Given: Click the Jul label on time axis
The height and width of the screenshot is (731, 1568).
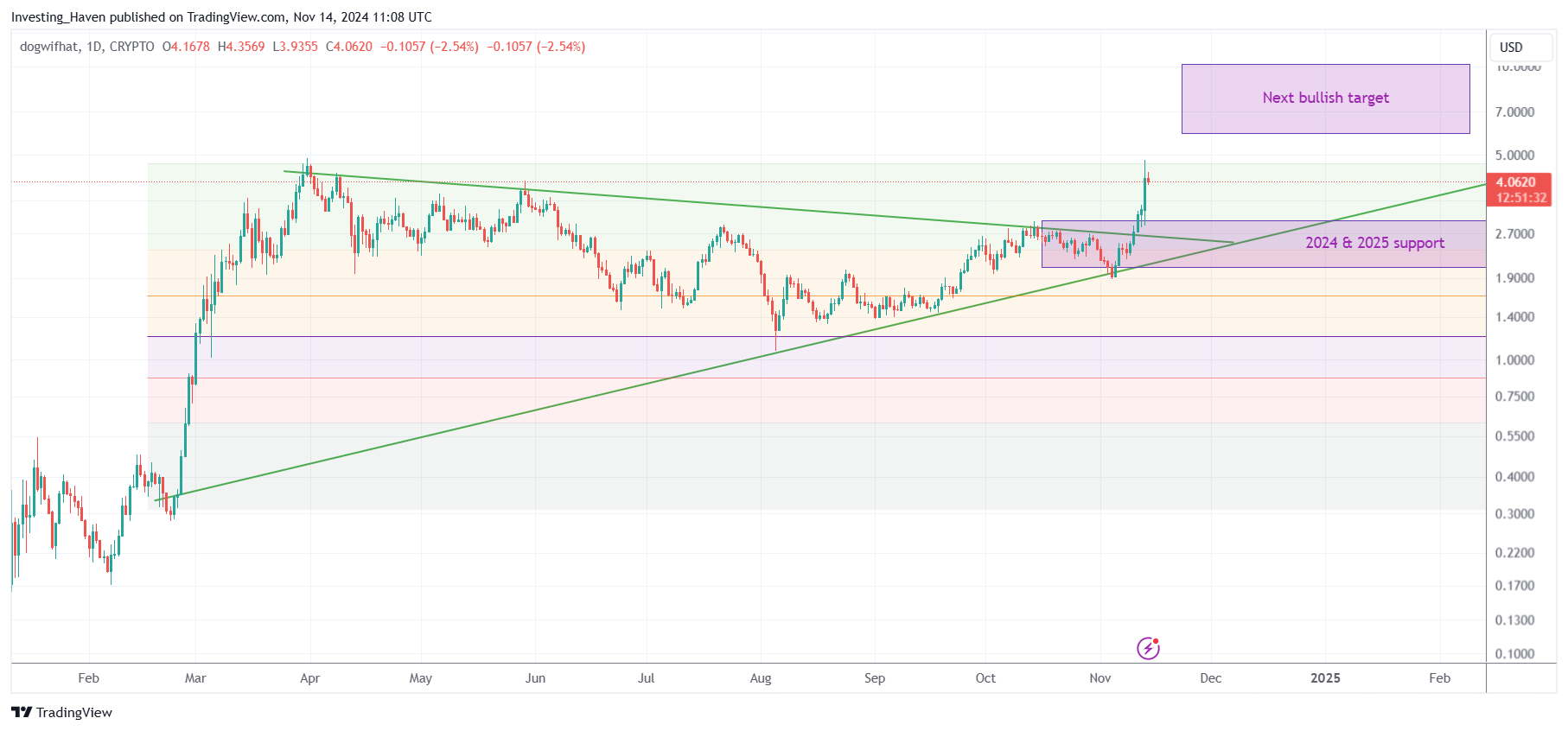Looking at the screenshot, I should [646, 678].
